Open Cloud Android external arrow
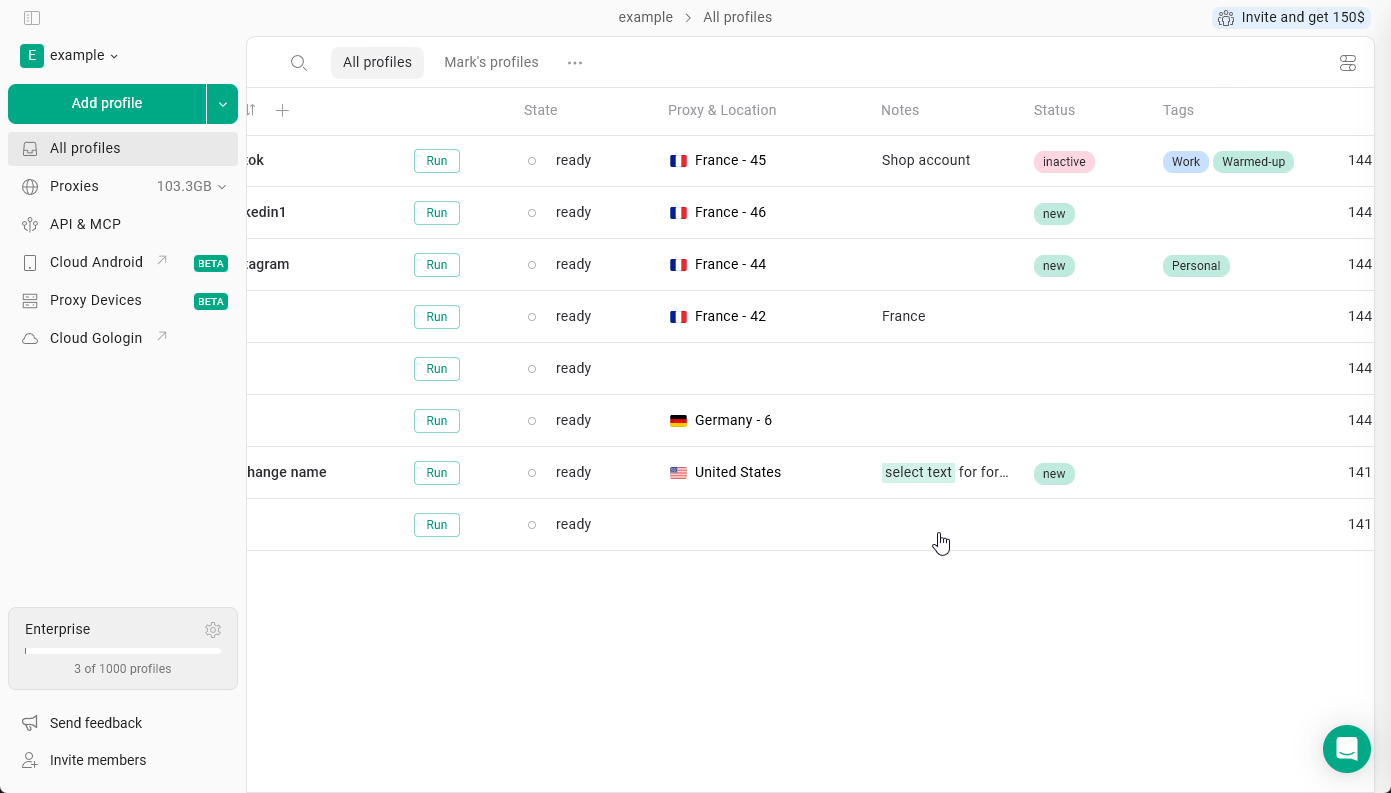This screenshot has height=793, width=1391. pyautogui.click(x=162, y=261)
